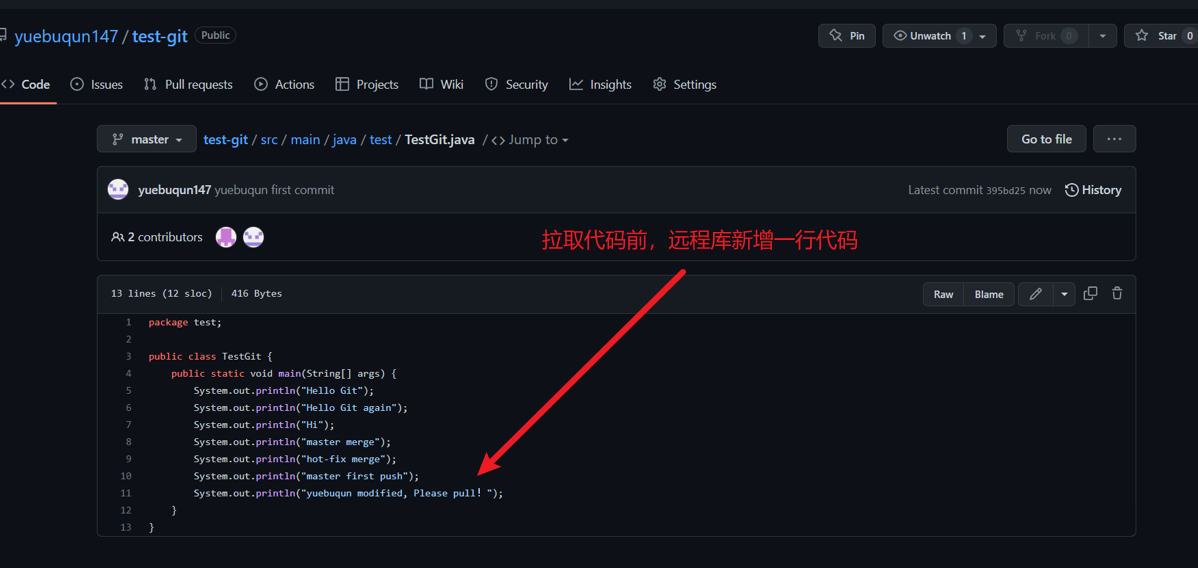Screen dimensions: 1198x568
Task: Click the "hot-fix merge" code line
Action: click(x=295, y=459)
